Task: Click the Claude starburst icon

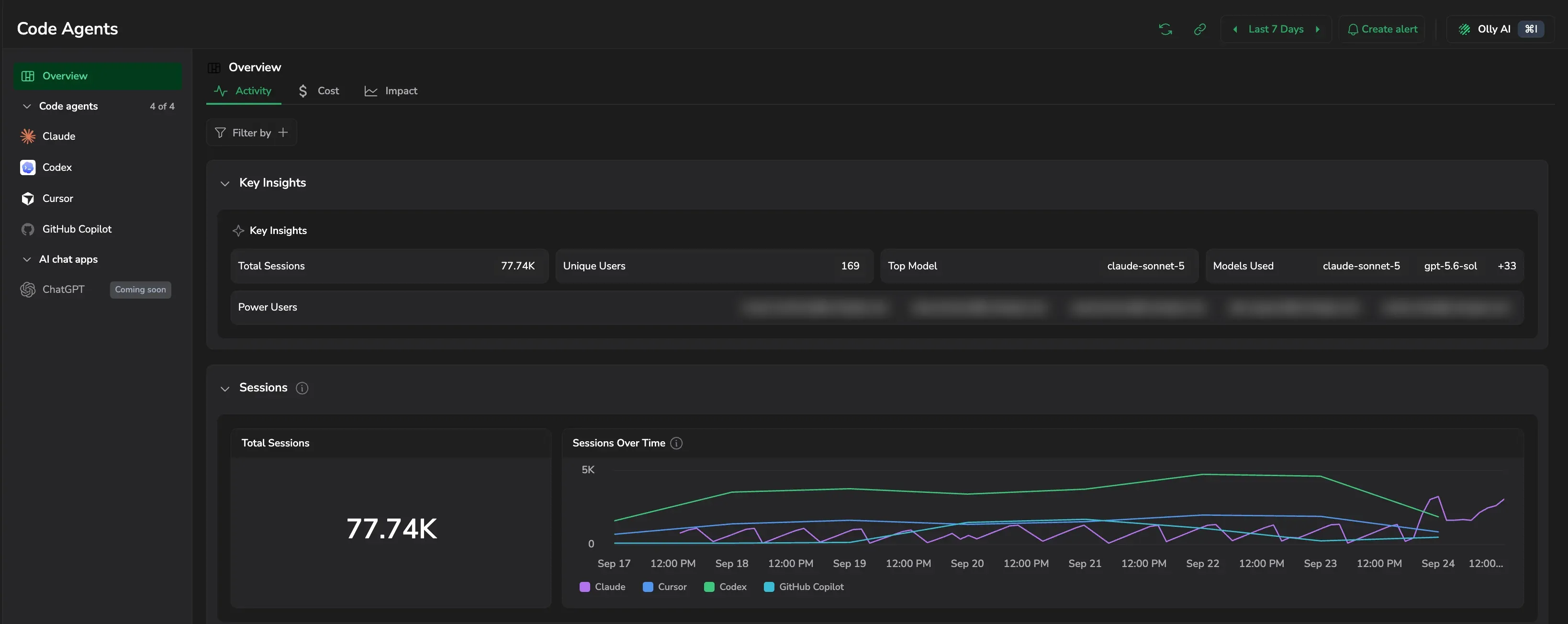Action: (28, 136)
